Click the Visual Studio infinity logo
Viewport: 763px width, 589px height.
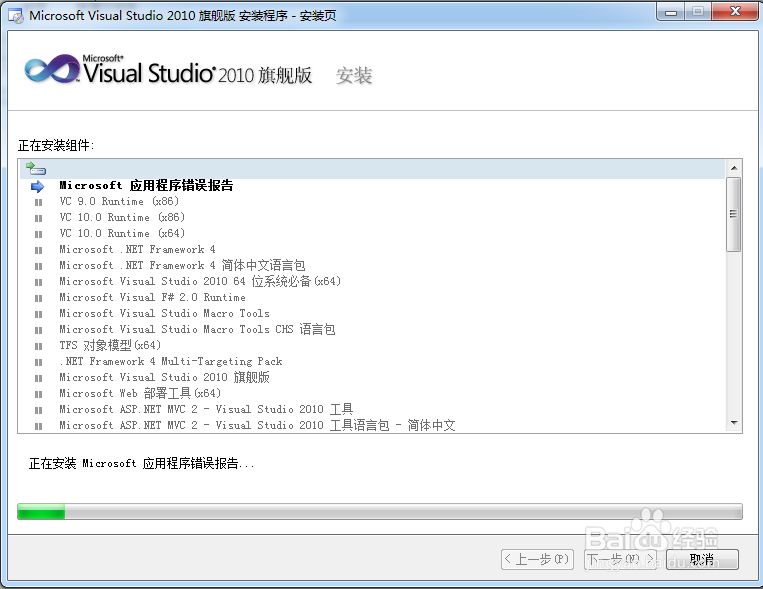pos(52,69)
